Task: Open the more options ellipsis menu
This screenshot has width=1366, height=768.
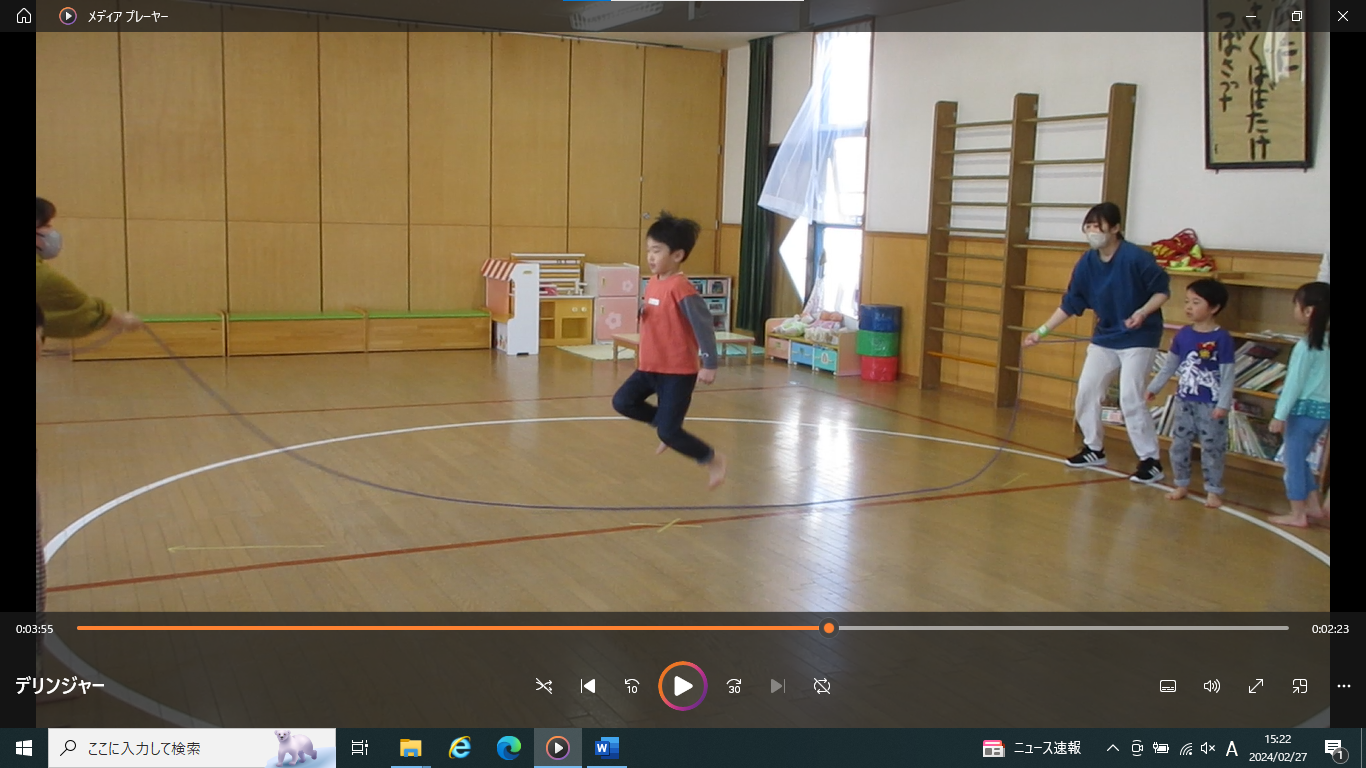Action: (1344, 686)
